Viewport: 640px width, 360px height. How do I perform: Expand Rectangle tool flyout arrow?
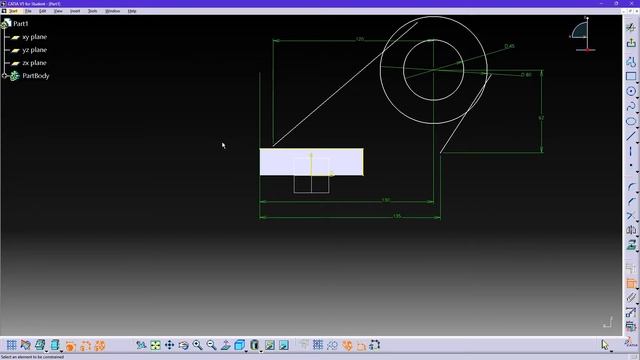pos(637,82)
